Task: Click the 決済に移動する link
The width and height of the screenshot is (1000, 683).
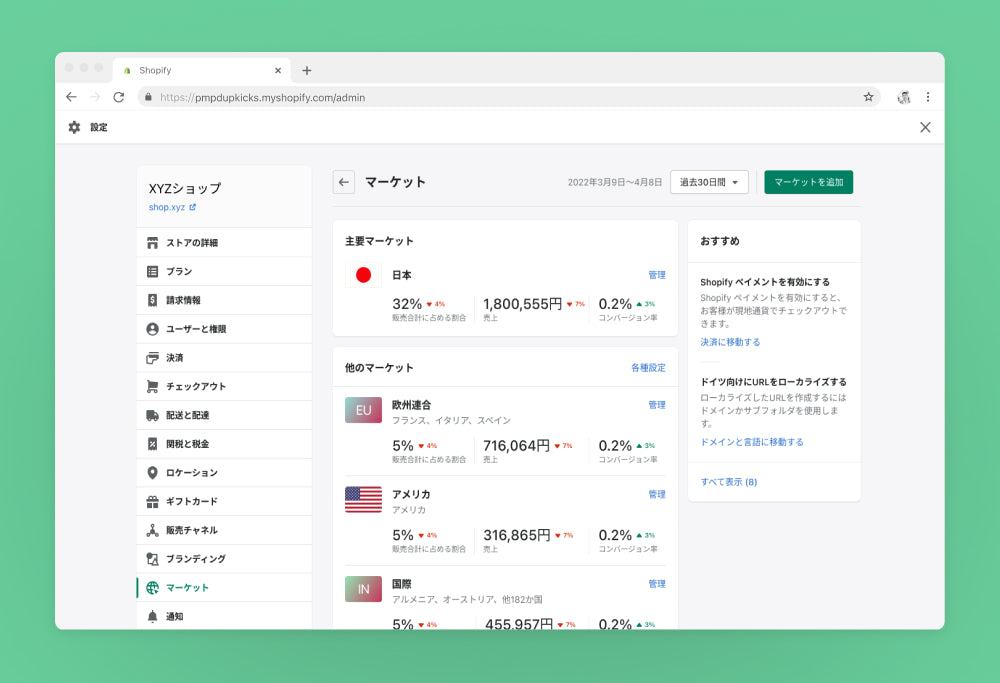Action: [x=730, y=342]
